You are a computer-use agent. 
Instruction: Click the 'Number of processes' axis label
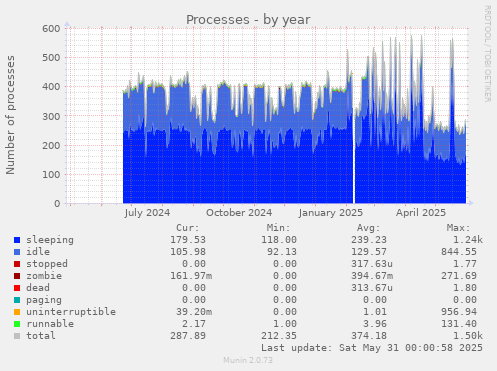[x=10, y=115]
